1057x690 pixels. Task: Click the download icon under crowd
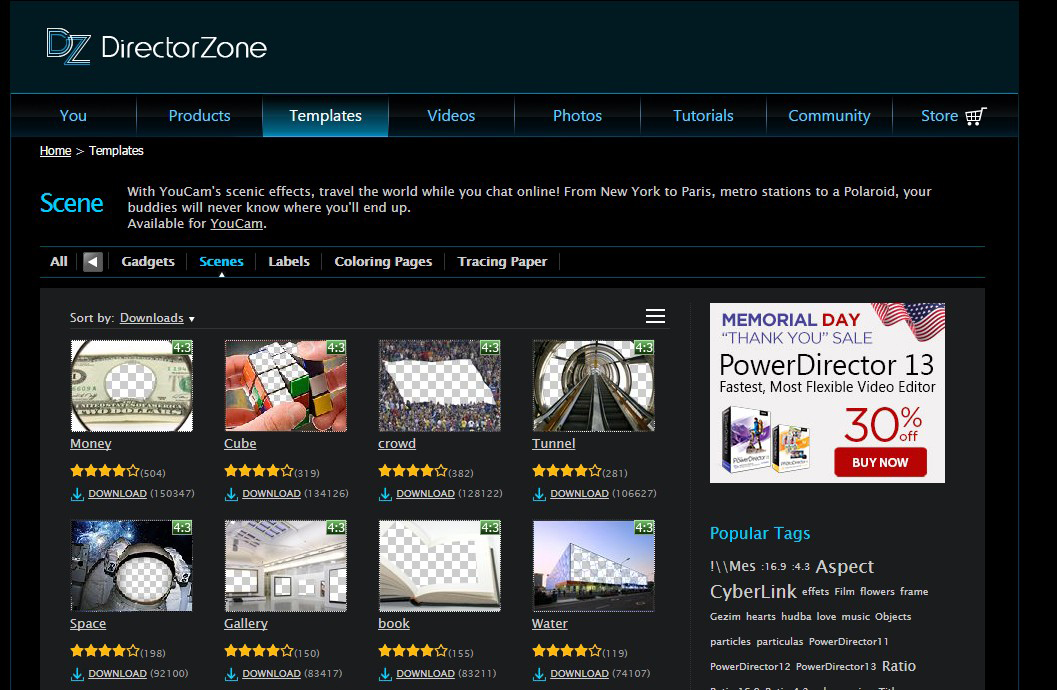pos(383,493)
